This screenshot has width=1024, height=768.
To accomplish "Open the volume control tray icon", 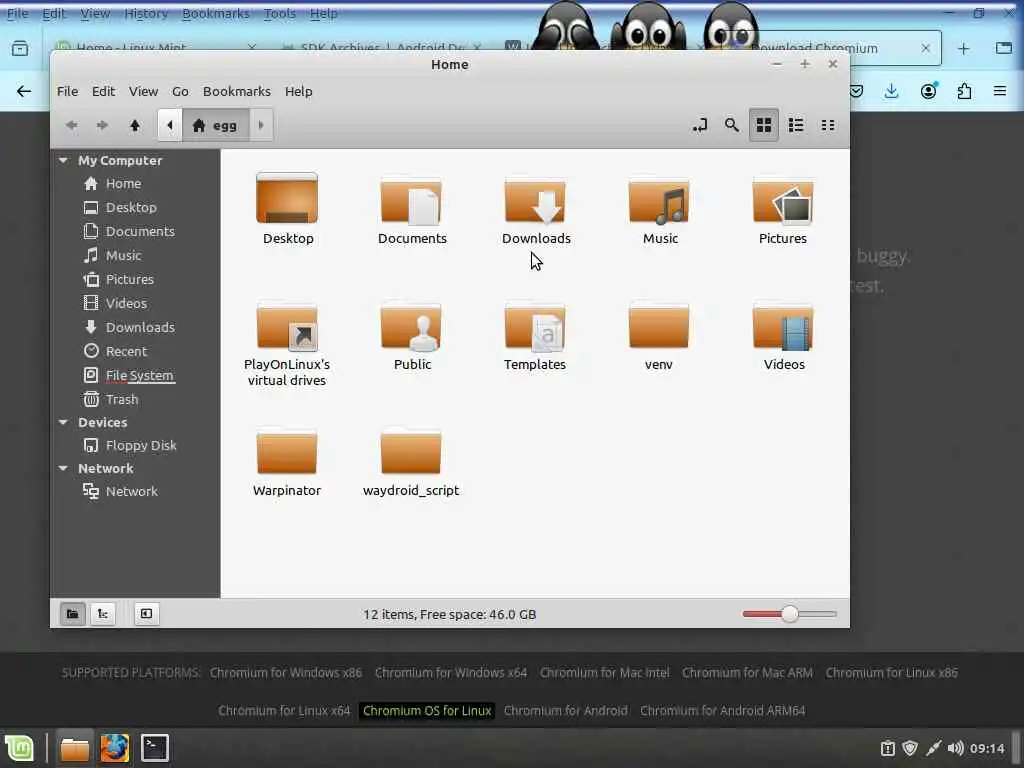I will point(955,748).
